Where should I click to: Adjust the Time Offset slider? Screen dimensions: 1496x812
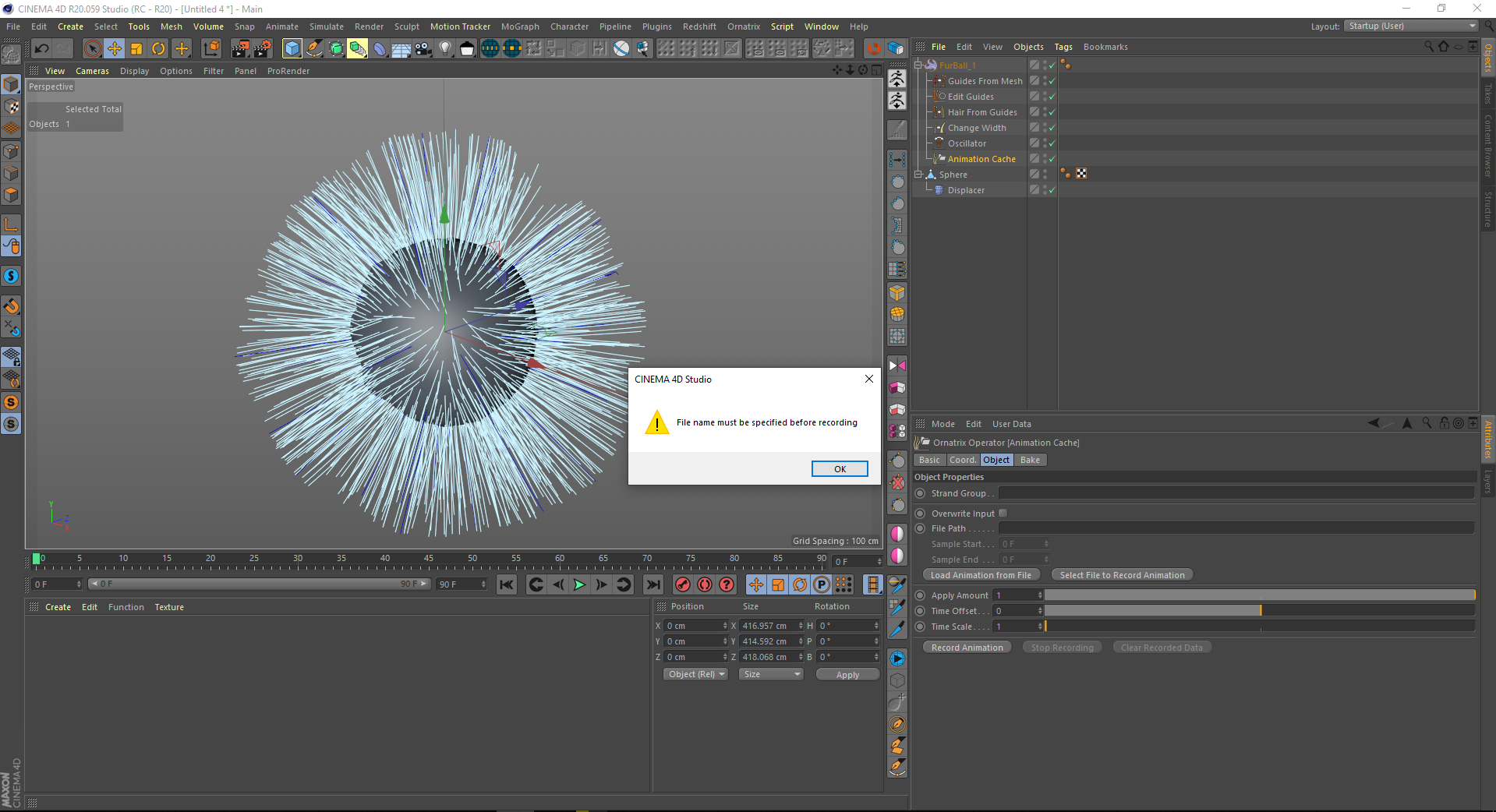pos(1259,611)
